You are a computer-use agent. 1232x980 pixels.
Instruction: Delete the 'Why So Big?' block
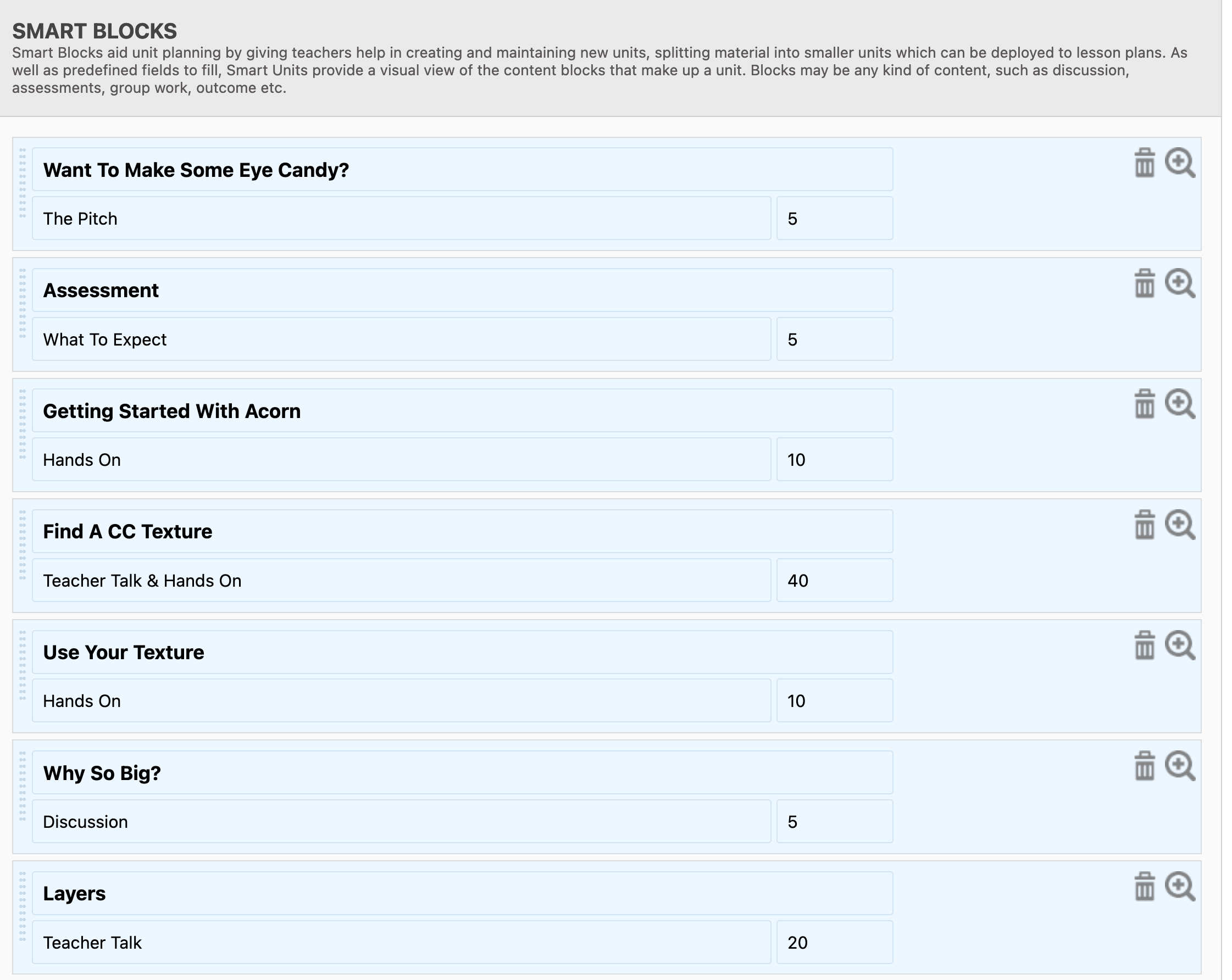click(1144, 766)
